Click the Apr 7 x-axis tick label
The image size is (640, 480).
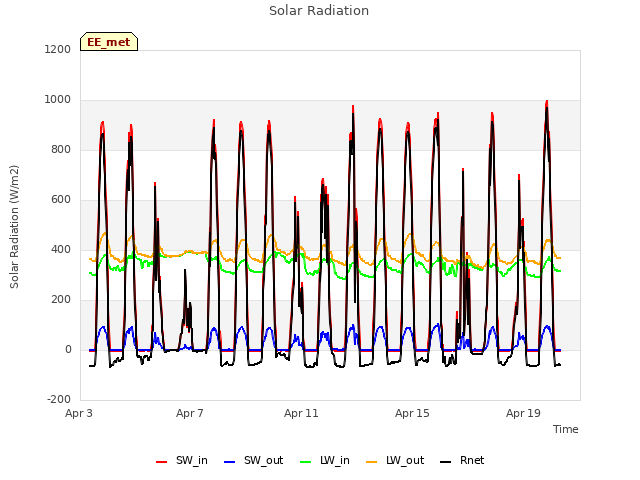point(190,413)
